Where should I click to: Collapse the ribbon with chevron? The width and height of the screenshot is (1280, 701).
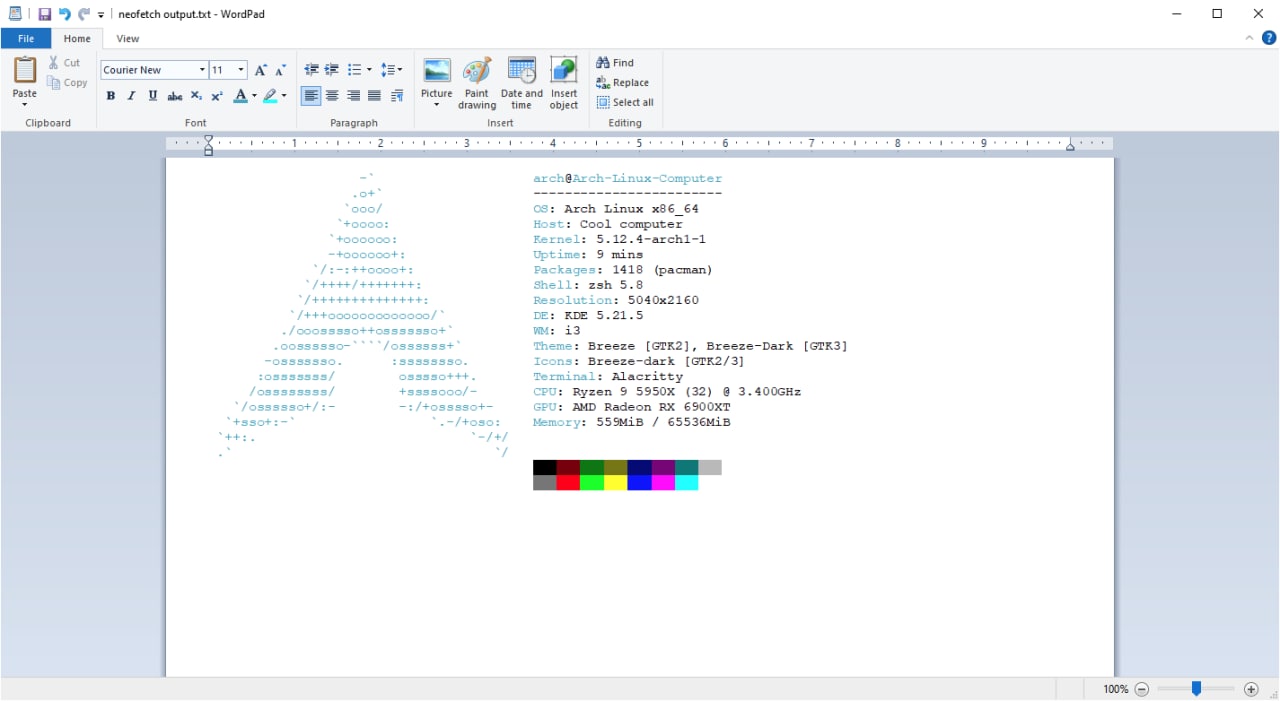coord(1249,38)
